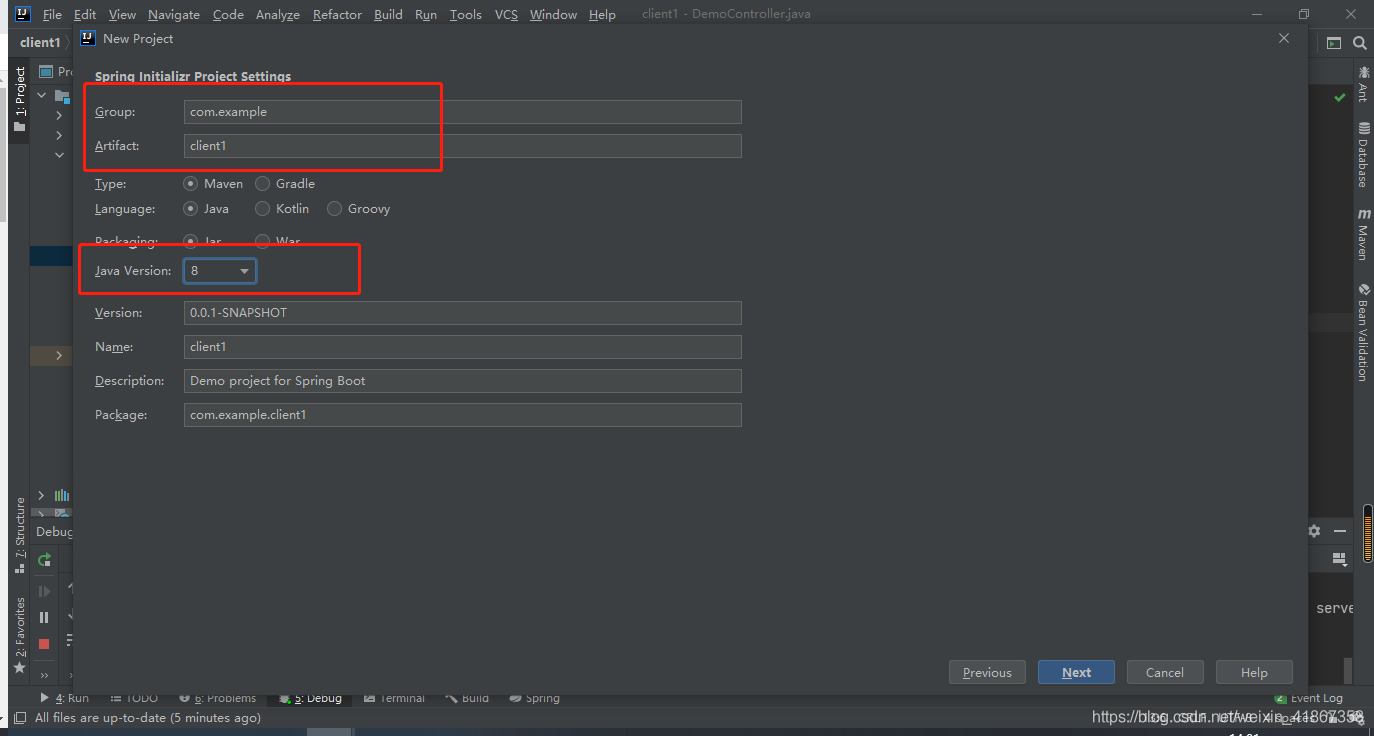1374x736 pixels.
Task: Show more debug toolbar actions
Action: coord(44,675)
